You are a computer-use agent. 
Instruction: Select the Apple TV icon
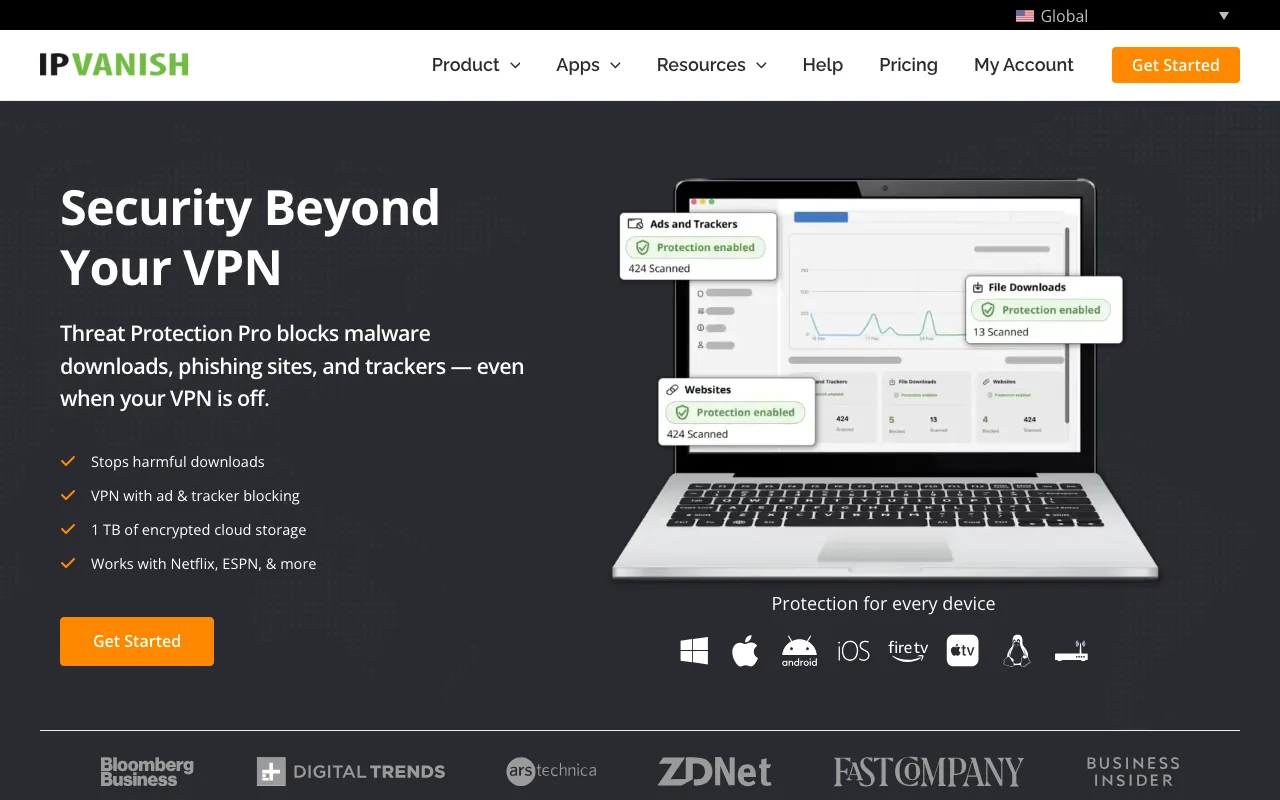pyautogui.click(x=963, y=651)
